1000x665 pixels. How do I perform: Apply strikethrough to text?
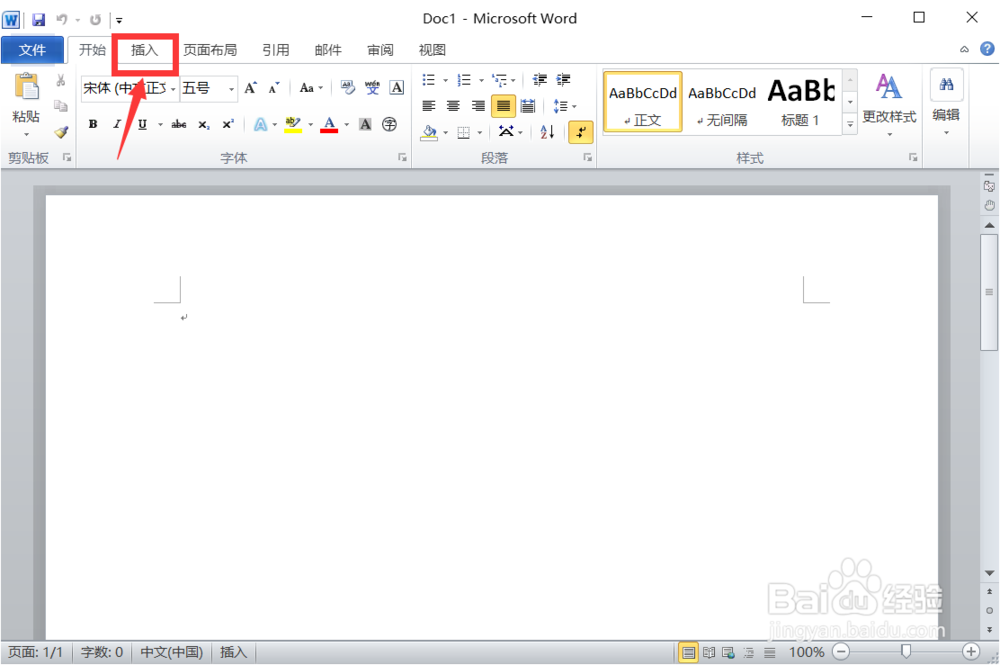coord(179,124)
